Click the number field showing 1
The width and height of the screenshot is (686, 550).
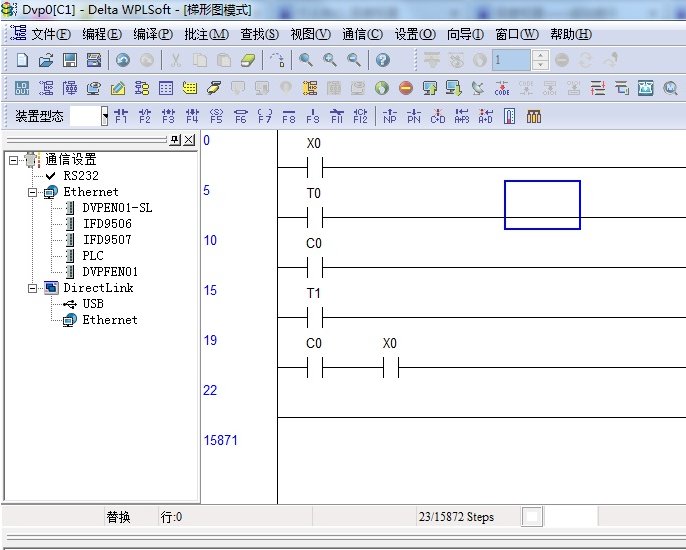coord(511,60)
